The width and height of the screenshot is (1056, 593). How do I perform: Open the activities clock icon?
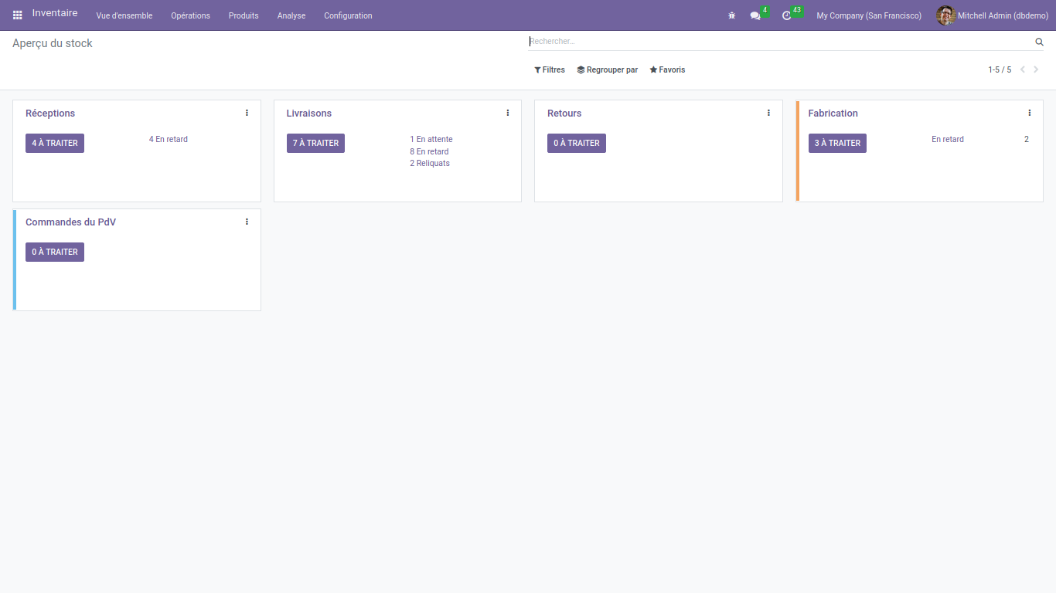(x=787, y=16)
